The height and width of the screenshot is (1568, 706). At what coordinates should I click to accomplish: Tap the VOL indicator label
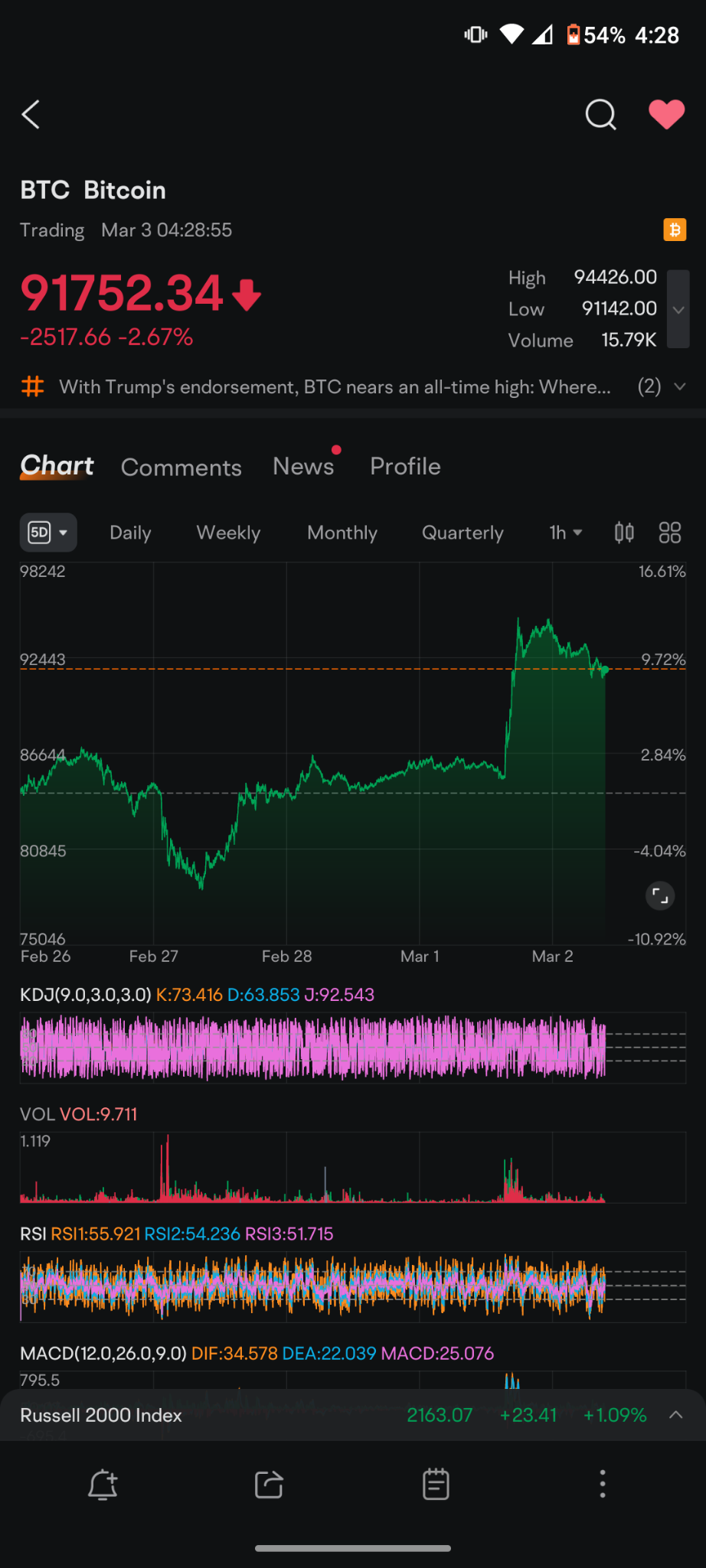(x=38, y=1114)
